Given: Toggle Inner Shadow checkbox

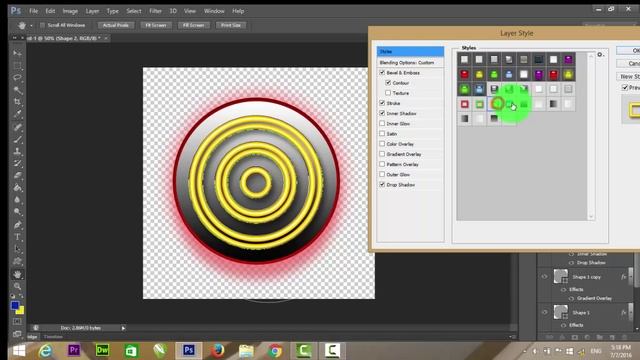Looking at the screenshot, I should (382, 113).
